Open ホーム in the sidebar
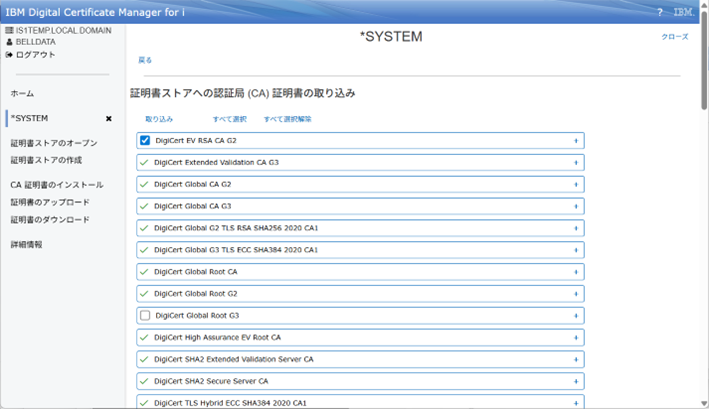The height and width of the screenshot is (409, 709). point(22,93)
